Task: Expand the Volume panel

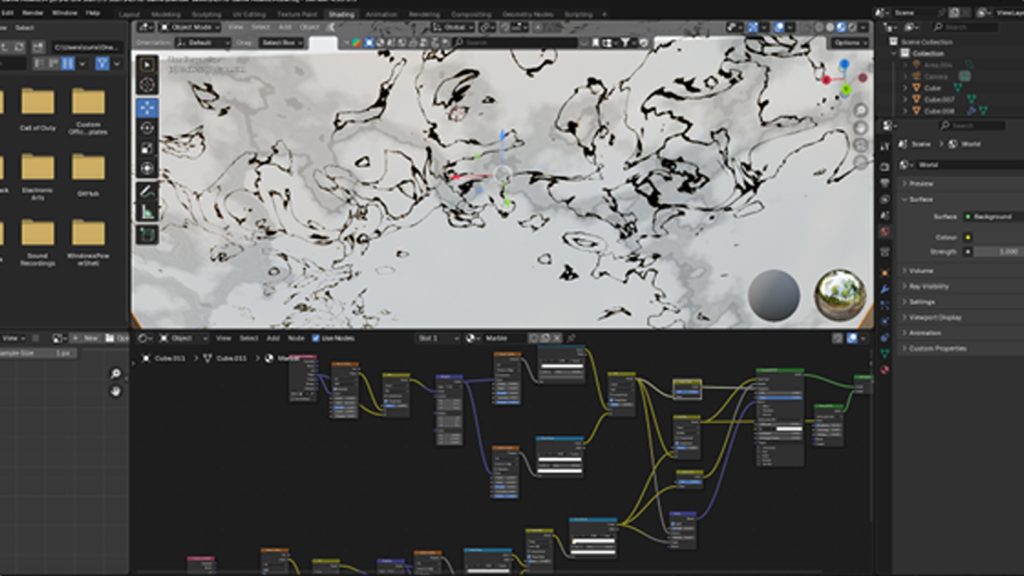Action: point(920,271)
